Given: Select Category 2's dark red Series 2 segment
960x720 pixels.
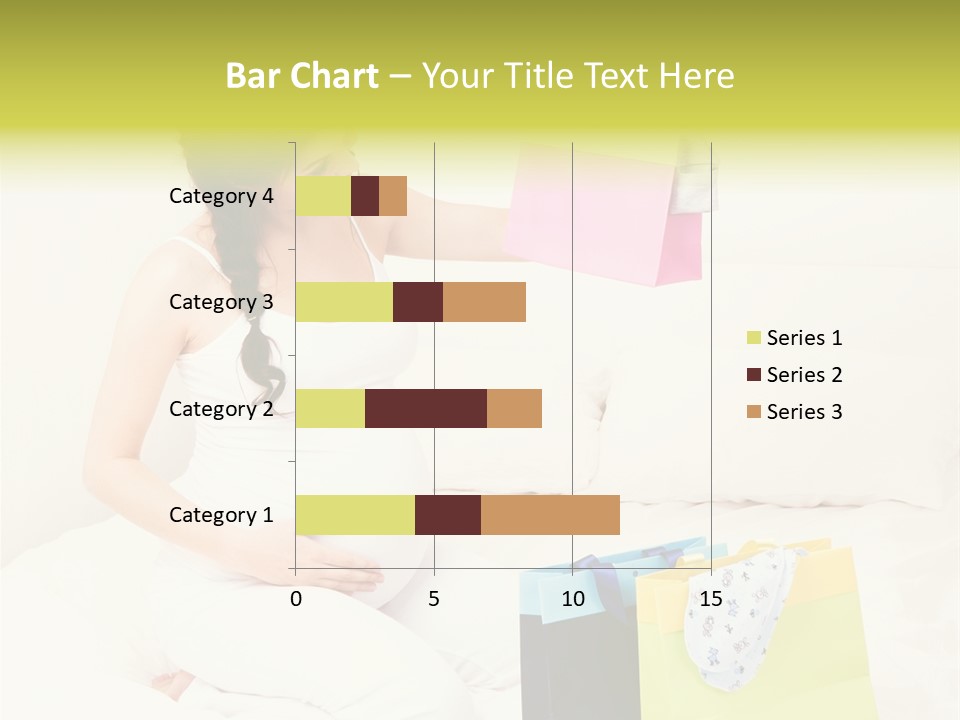Looking at the screenshot, I should 426,408.
